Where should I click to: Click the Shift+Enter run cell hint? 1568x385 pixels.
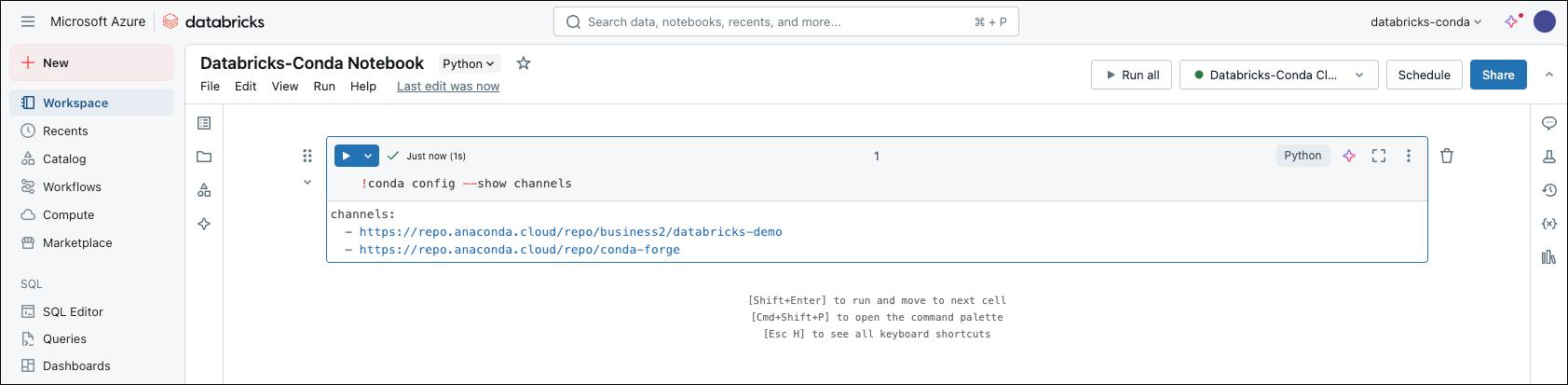[x=877, y=300]
